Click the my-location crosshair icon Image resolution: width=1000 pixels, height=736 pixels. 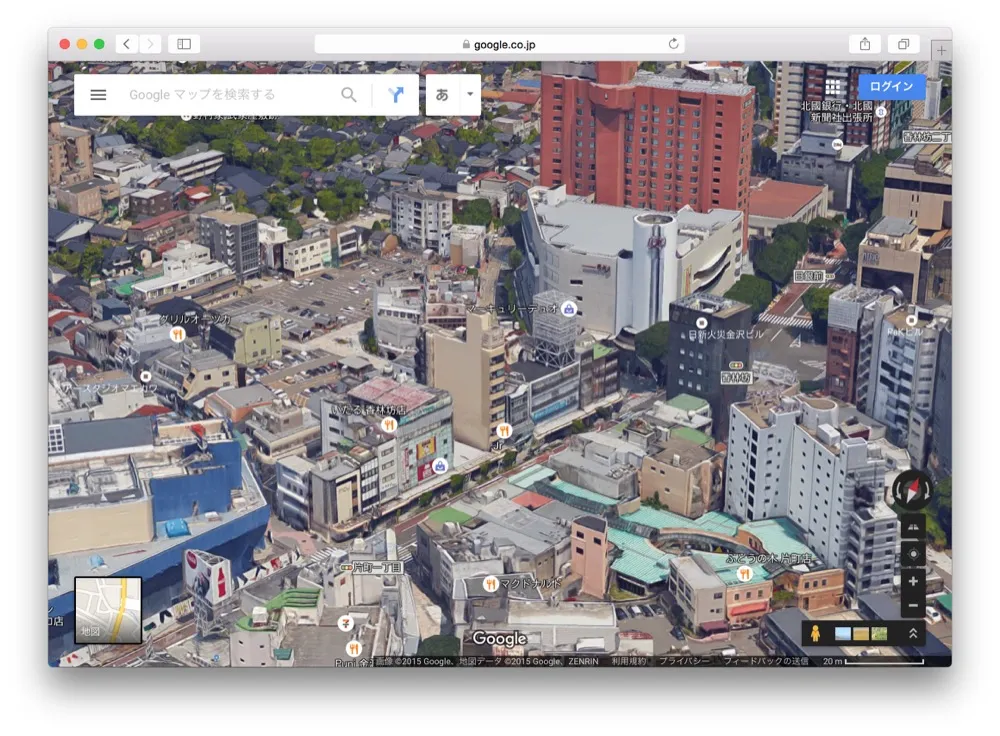click(913, 554)
